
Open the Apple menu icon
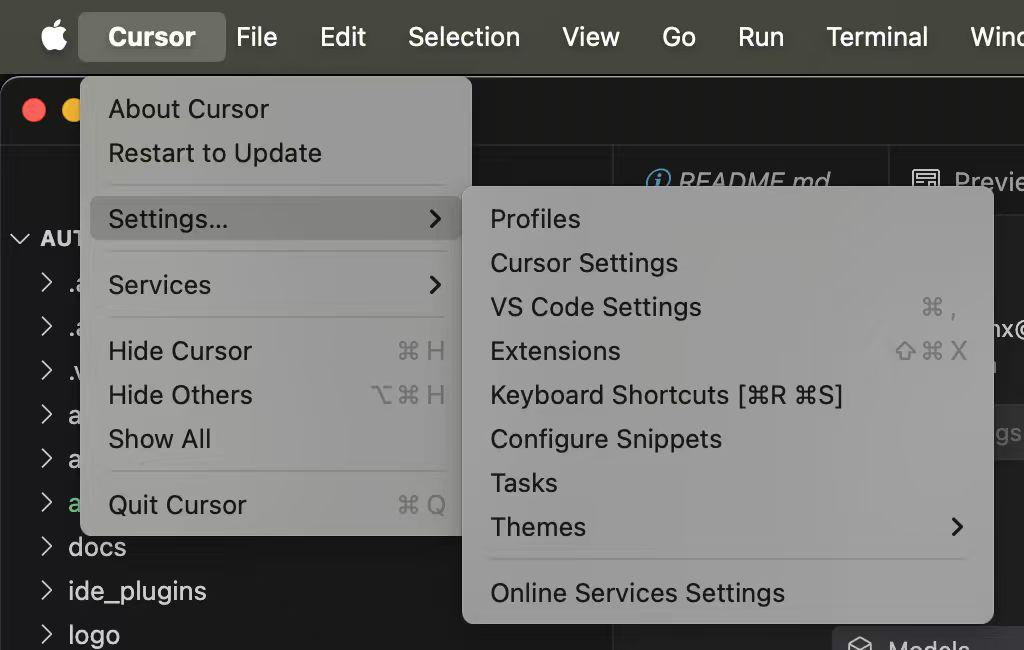click(x=54, y=37)
